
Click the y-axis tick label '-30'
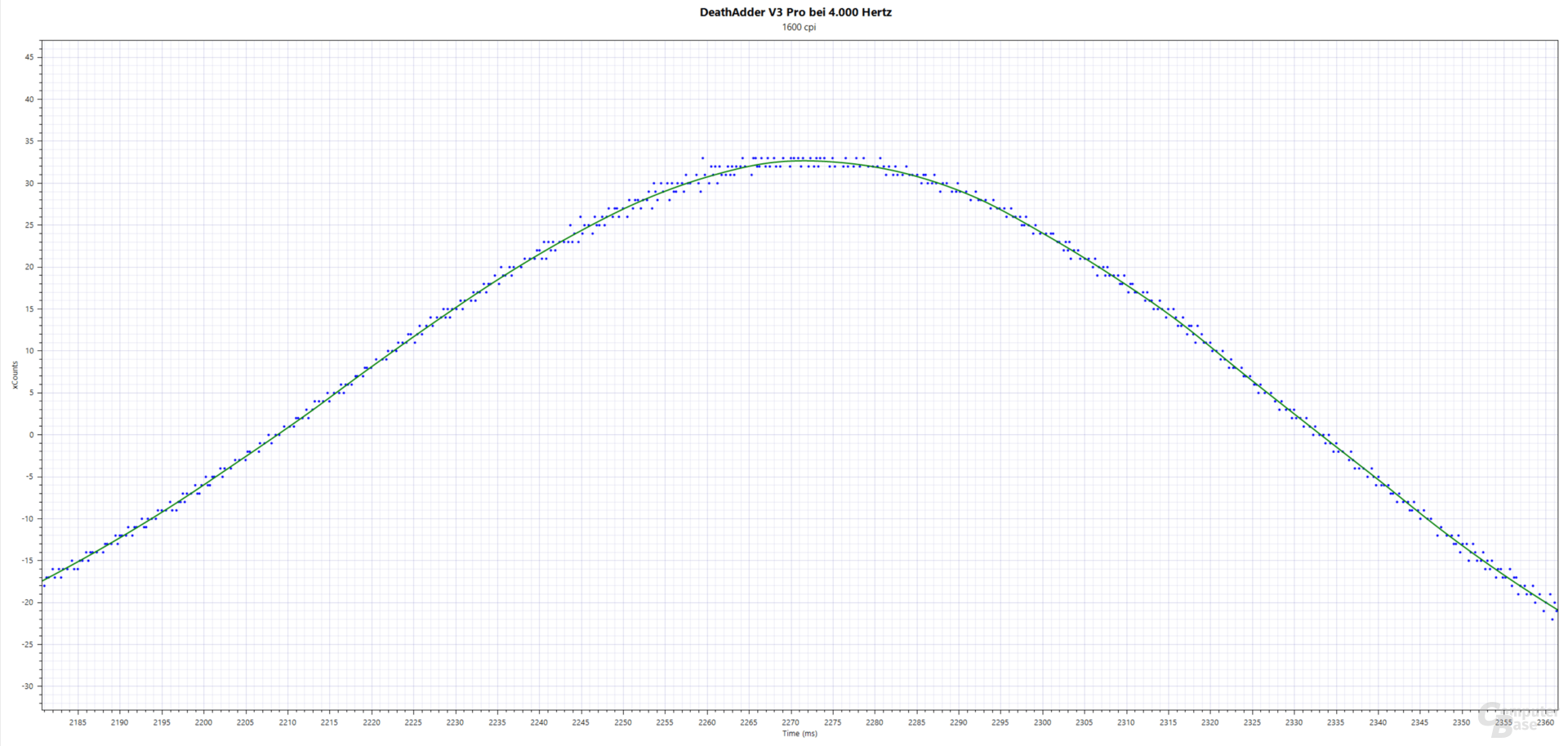(29, 686)
